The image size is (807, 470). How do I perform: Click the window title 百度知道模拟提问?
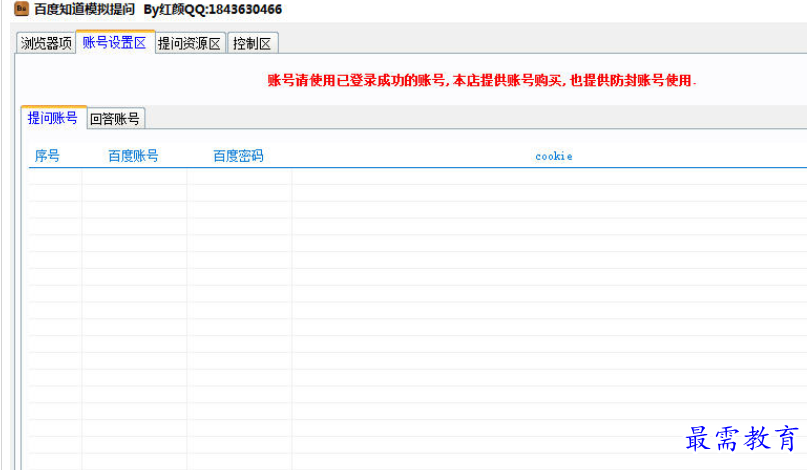[84, 9]
